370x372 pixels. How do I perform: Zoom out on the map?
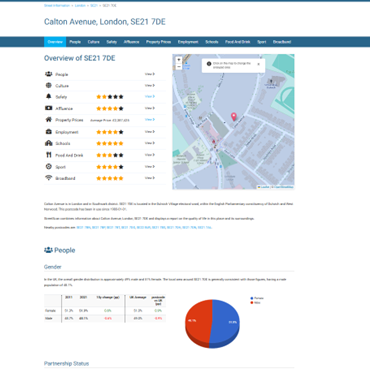coord(179,66)
